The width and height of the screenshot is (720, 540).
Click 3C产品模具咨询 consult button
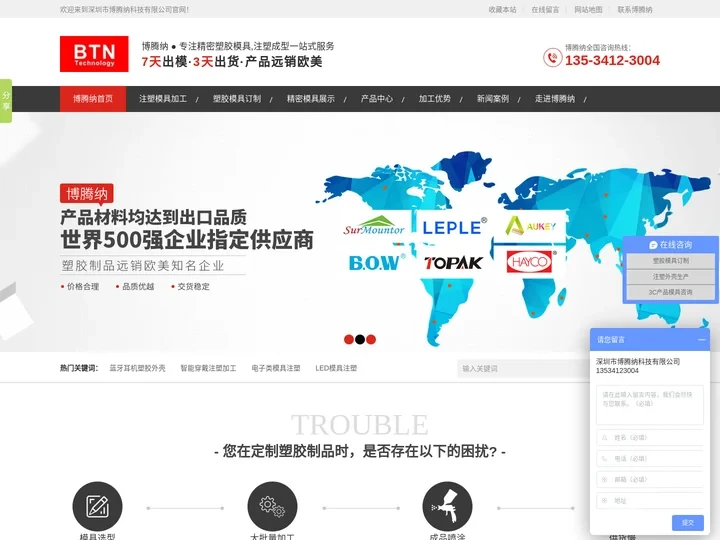(x=671, y=292)
